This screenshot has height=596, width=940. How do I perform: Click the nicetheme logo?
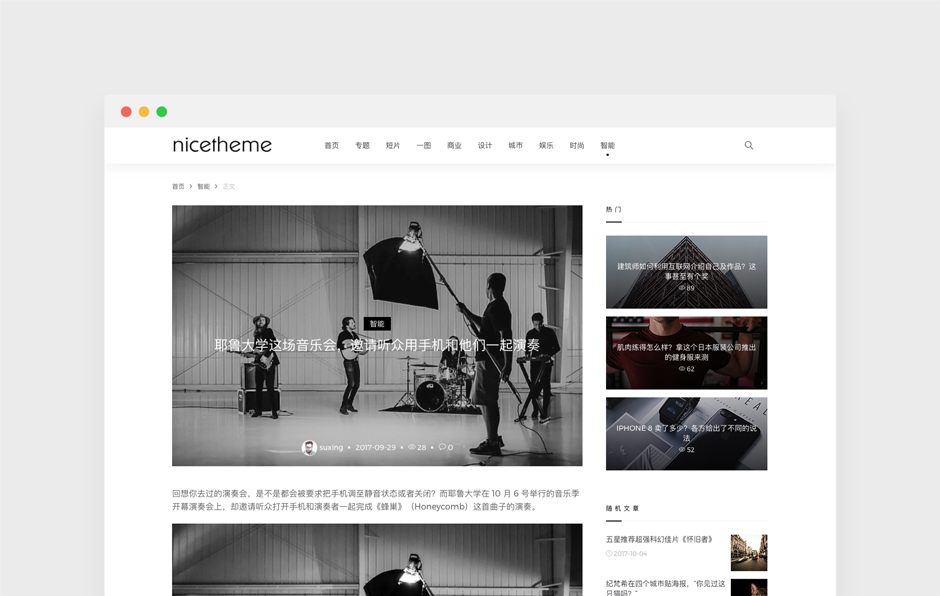pos(222,145)
